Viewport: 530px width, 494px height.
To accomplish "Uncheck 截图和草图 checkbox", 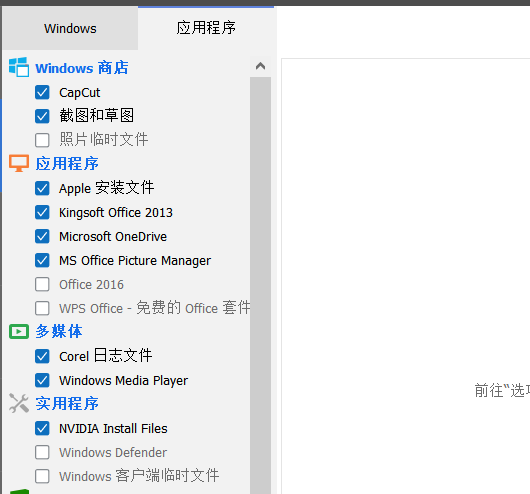I will [x=42, y=116].
